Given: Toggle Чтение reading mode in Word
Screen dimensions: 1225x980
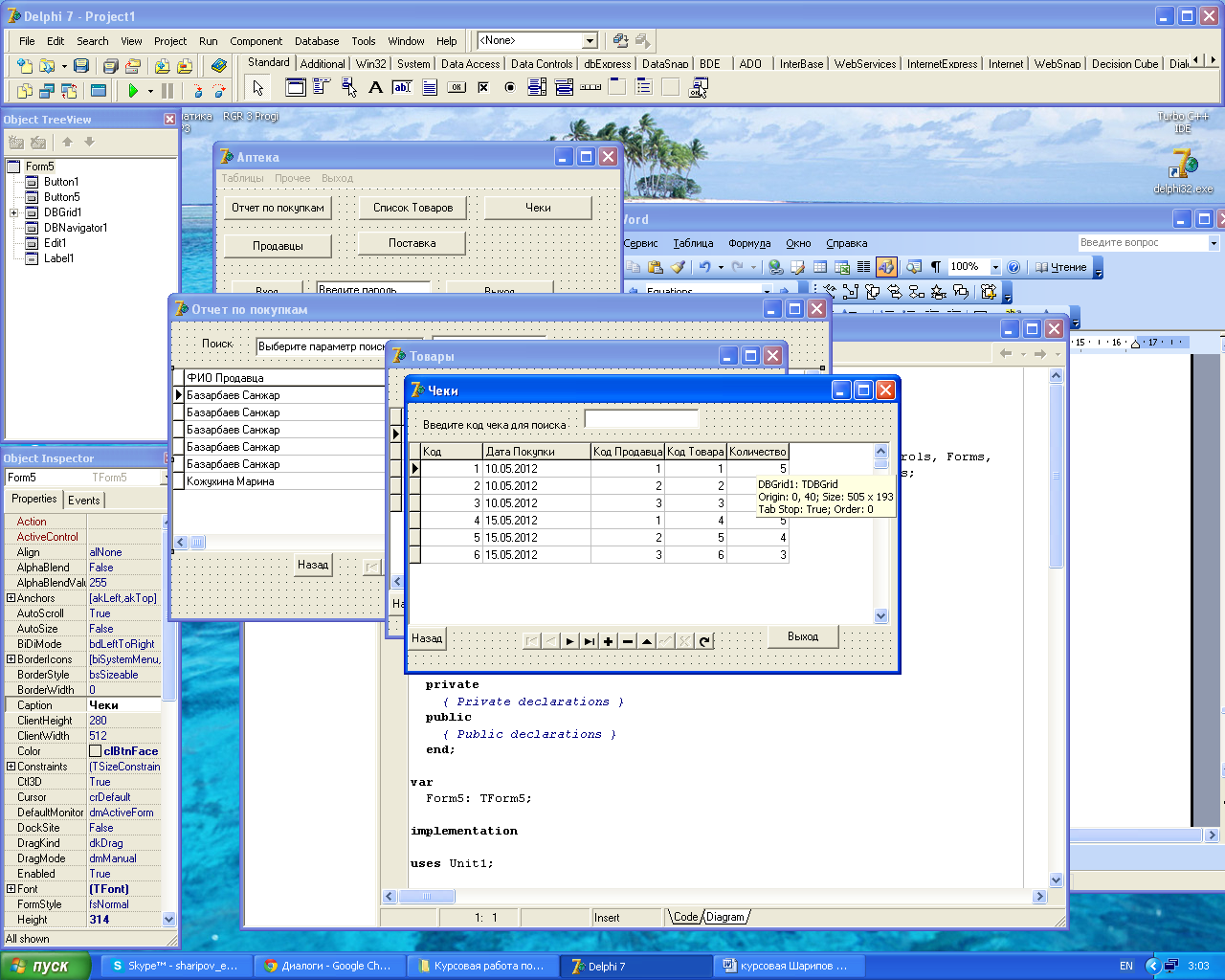Looking at the screenshot, I should (1061, 267).
